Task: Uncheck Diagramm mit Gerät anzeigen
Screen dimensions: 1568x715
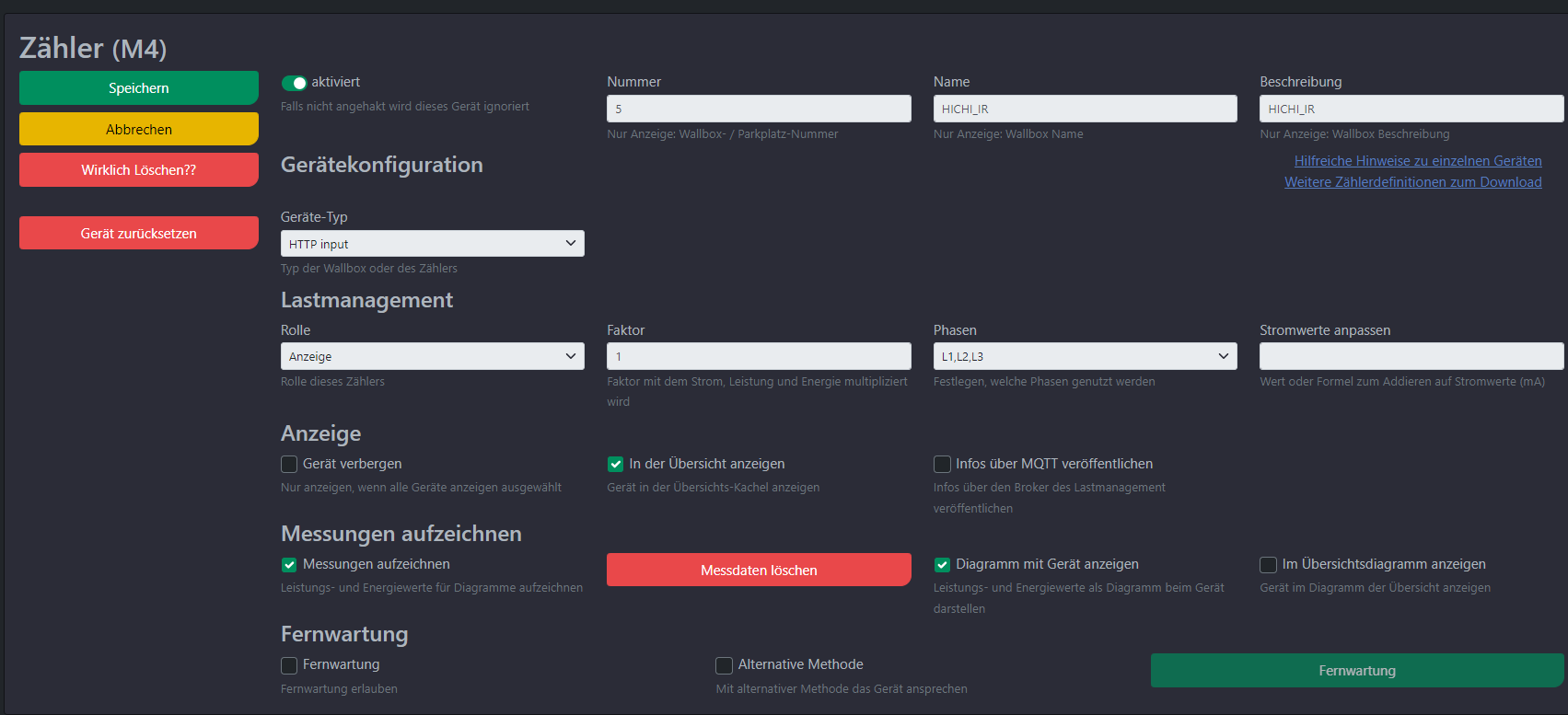Action: click(942, 564)
